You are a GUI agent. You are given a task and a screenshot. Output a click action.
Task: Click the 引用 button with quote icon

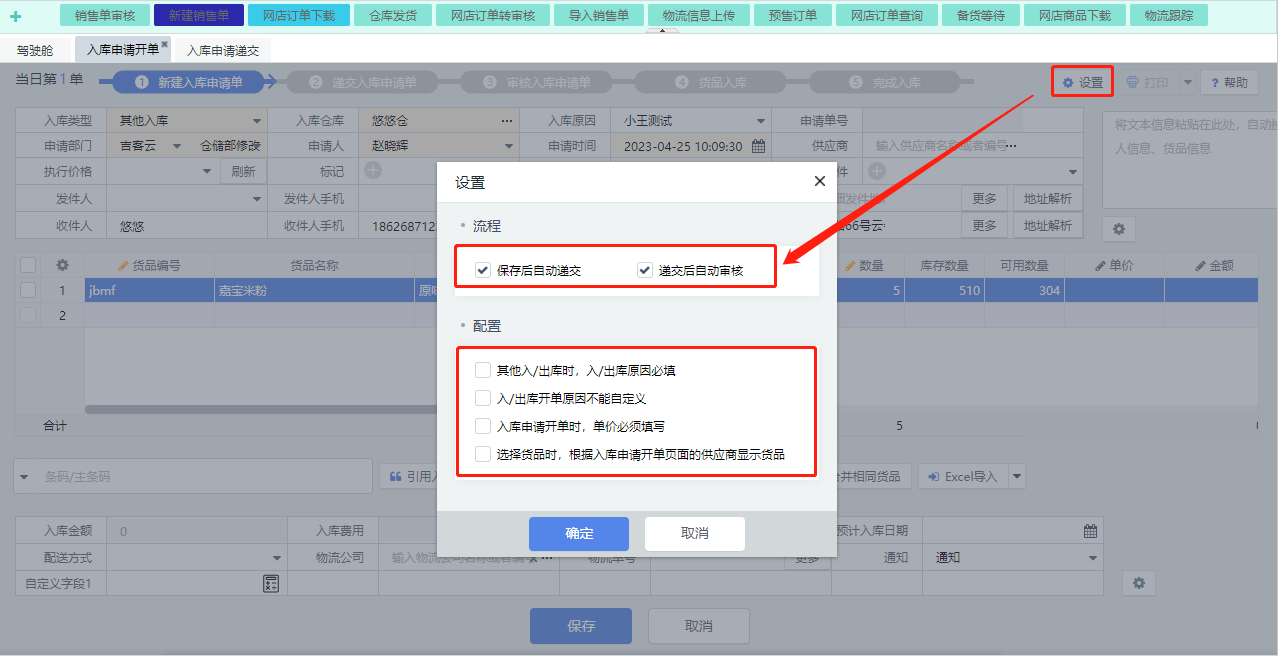click(411, 477)
